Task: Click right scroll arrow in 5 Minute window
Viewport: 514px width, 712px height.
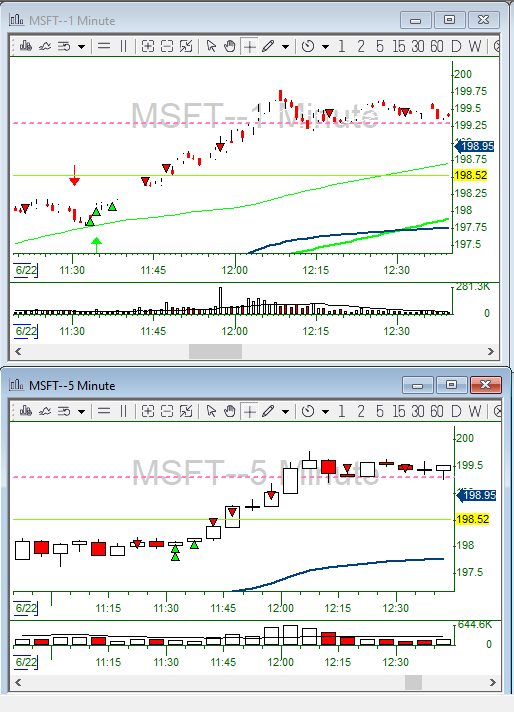Action: tap(492, 682)
